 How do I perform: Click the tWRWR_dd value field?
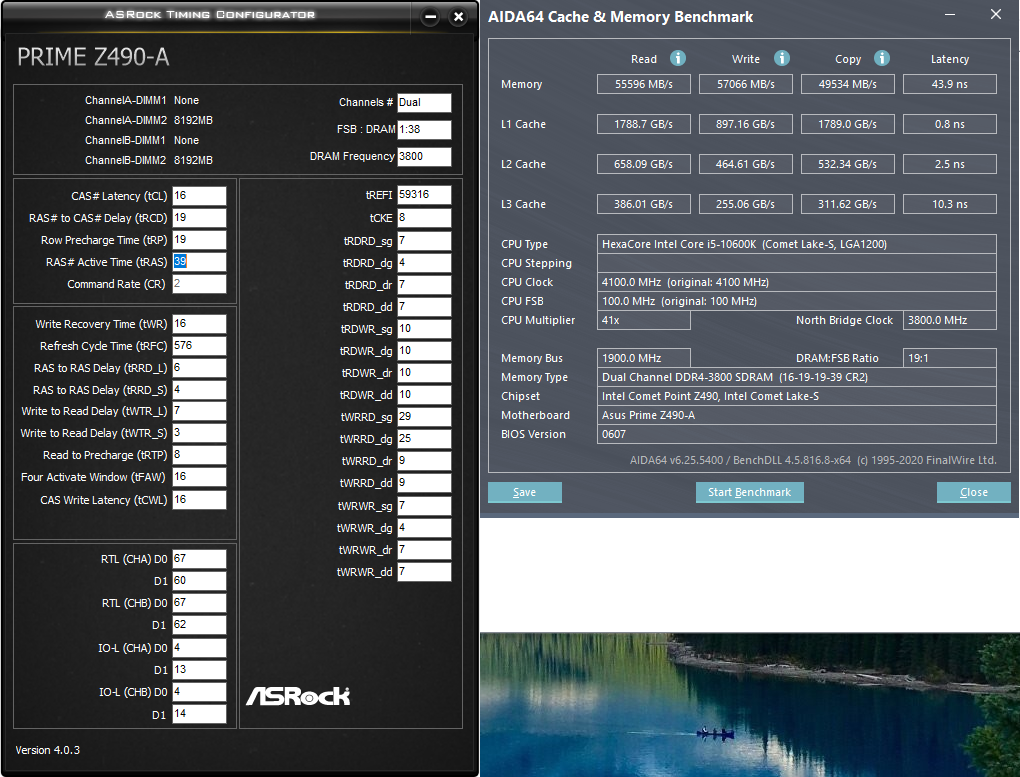pos(424,572)
